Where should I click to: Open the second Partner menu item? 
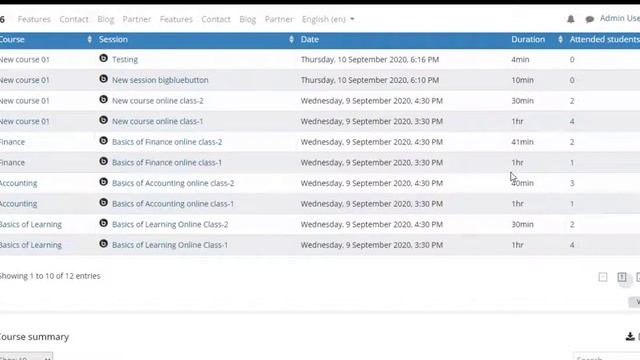click(x=279, y=19)
